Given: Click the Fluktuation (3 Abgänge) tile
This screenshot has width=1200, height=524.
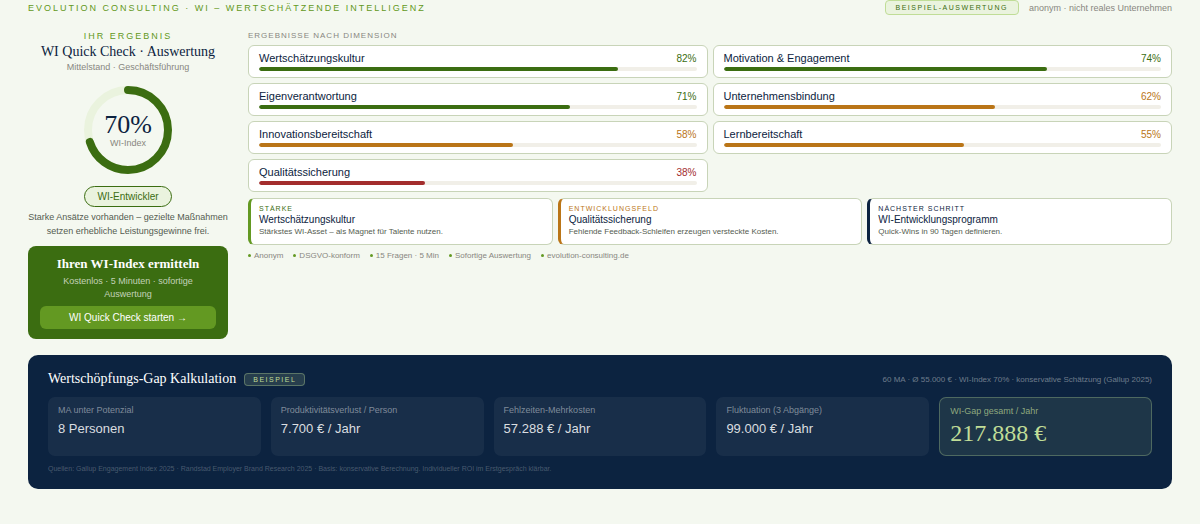Looking at the screenshot, I should [823, 426].
